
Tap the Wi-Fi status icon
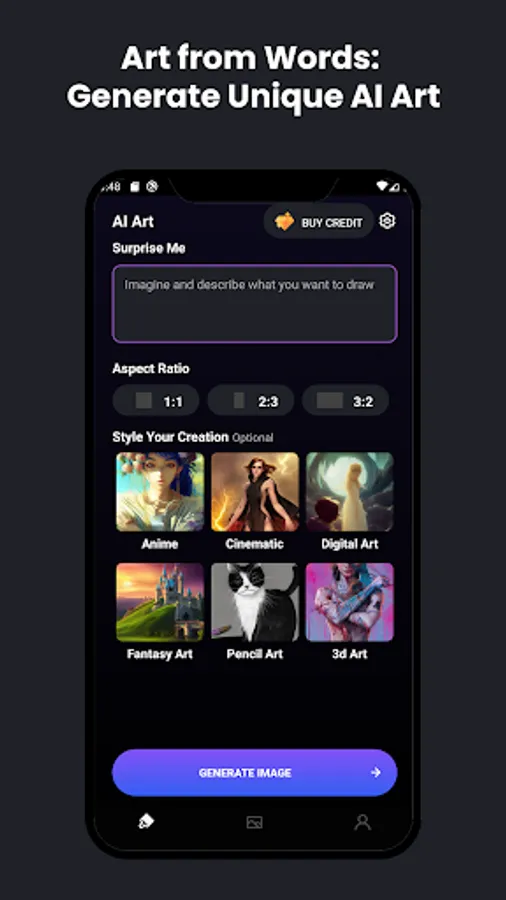383,186
